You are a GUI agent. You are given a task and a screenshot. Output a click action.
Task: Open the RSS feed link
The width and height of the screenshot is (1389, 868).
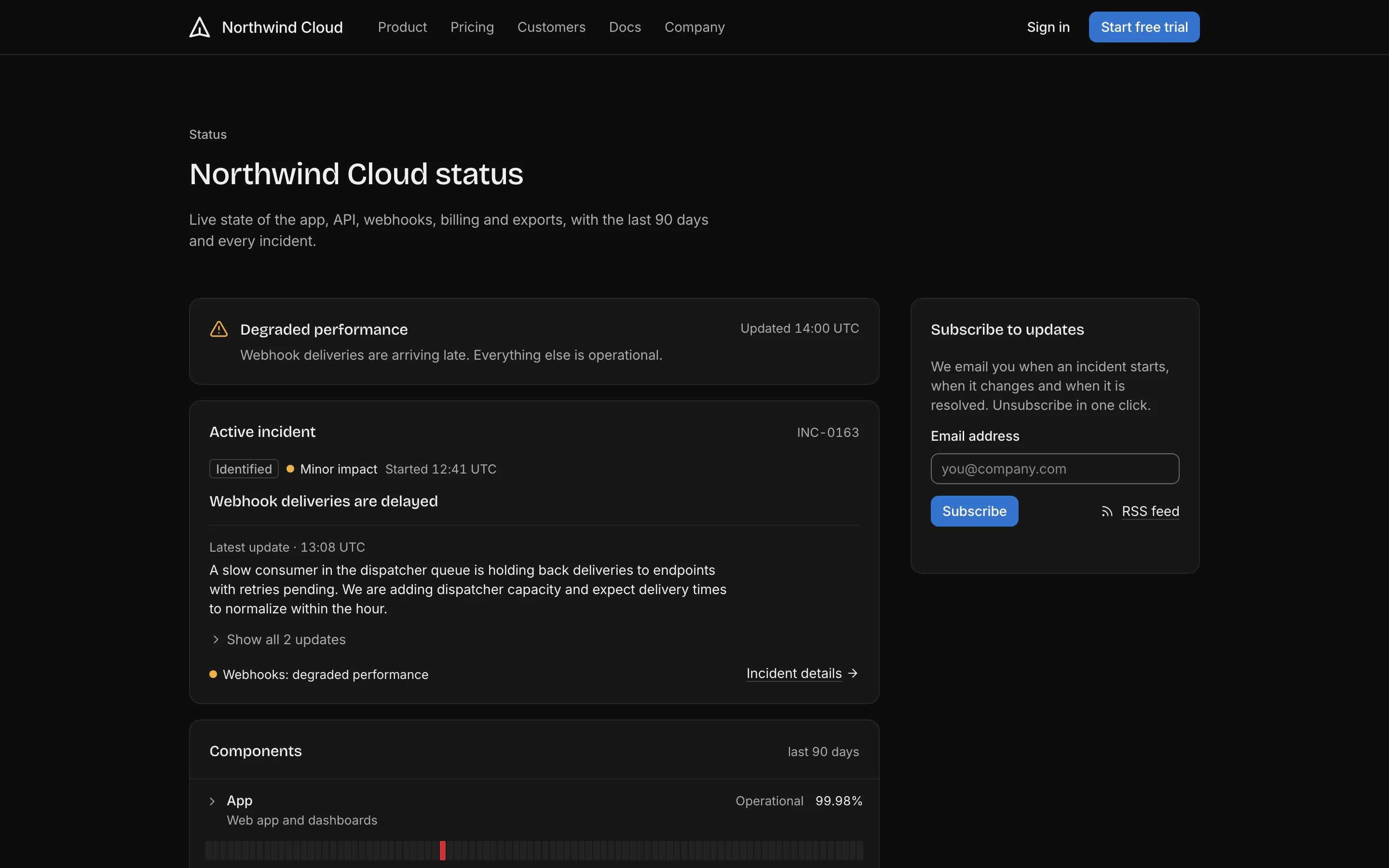coord(1150,512)
